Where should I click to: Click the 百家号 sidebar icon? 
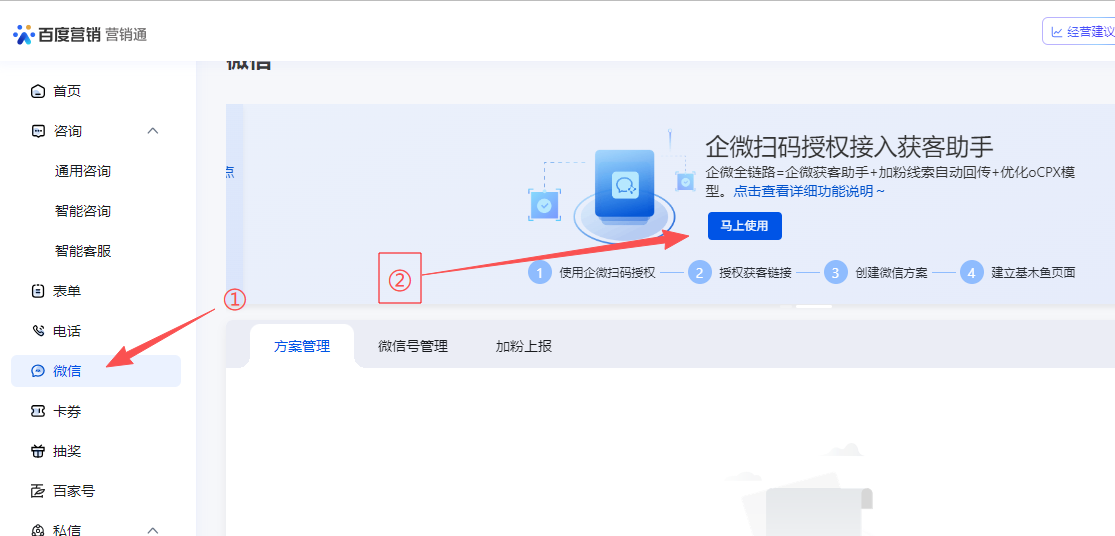coord(38,491)
